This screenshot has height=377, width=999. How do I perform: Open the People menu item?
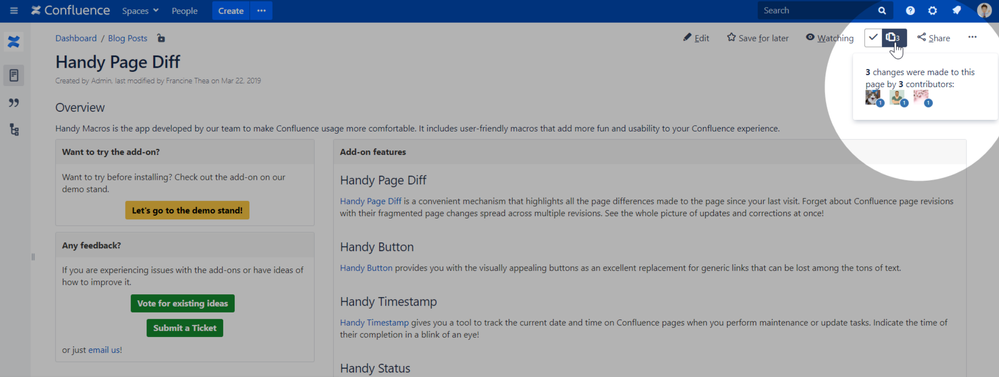[x=185, y=11]
